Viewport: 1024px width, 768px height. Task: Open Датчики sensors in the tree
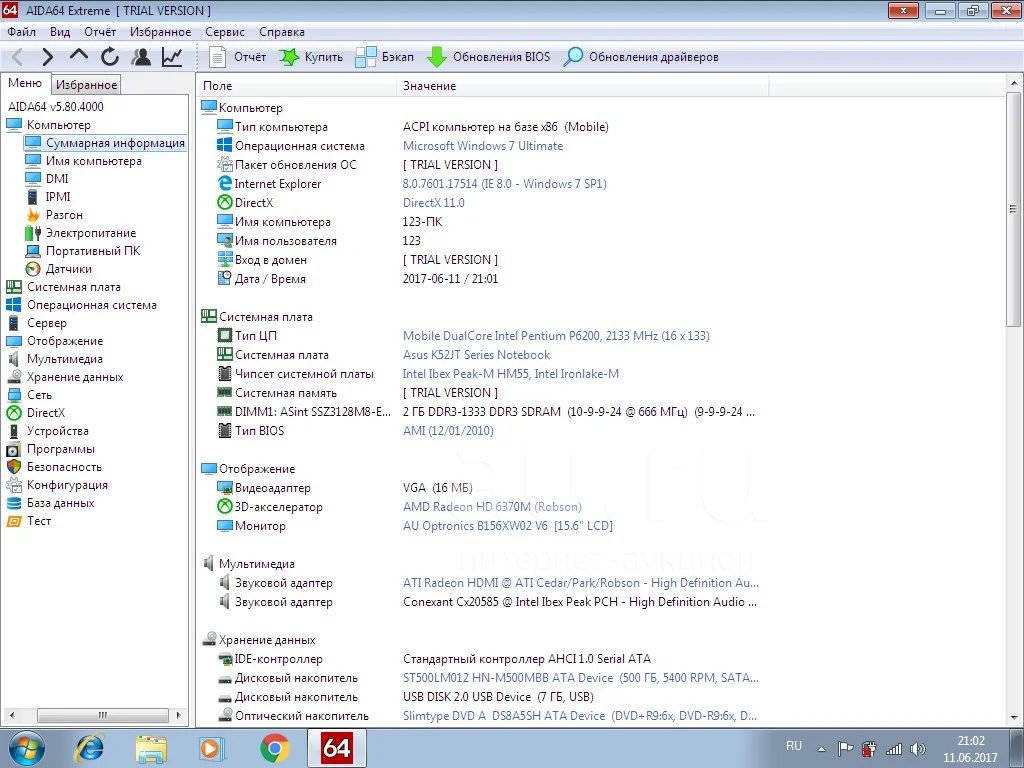[x=69, y=269]
